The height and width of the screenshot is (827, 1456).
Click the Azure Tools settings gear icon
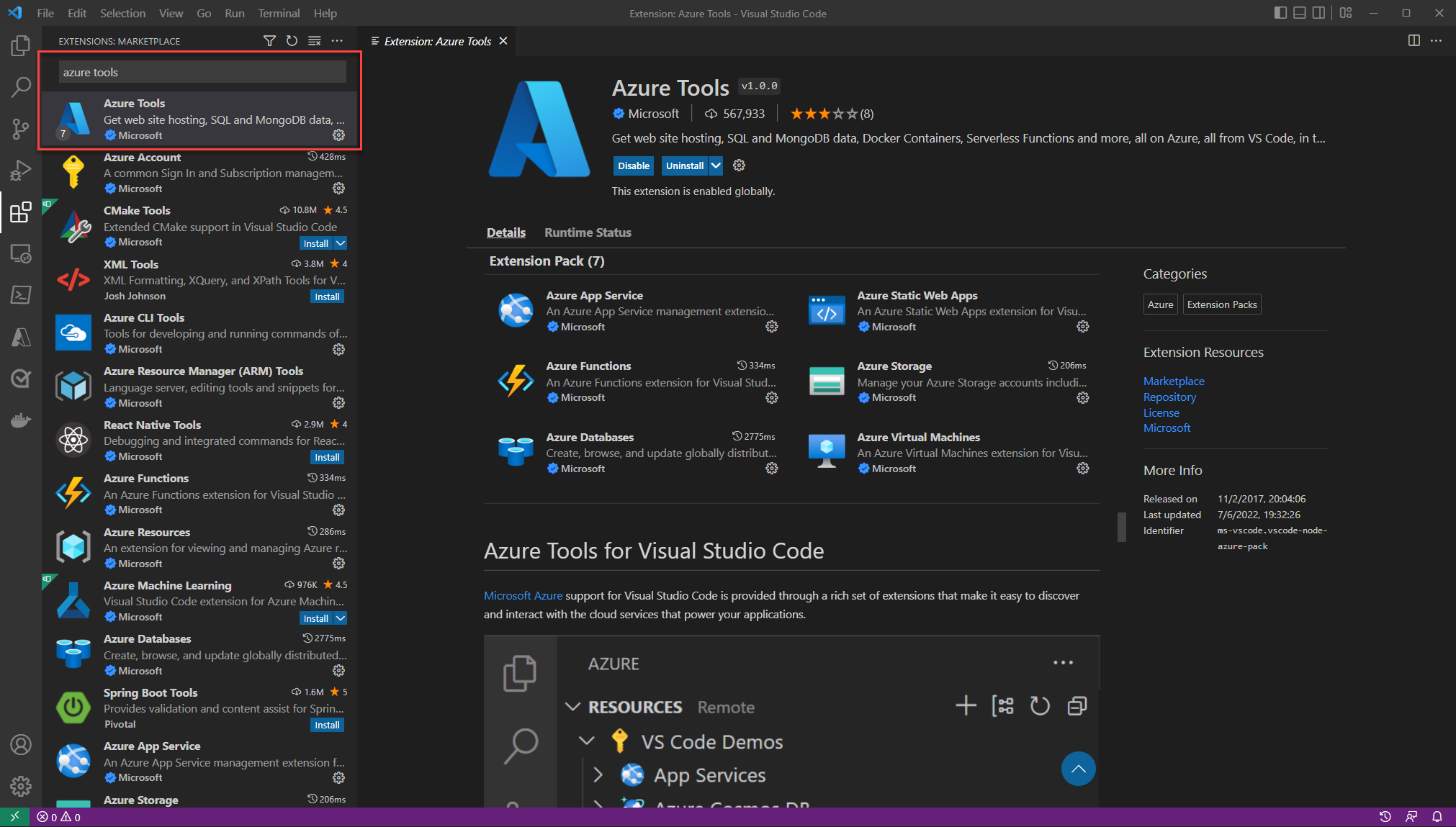tap(339, 135)
